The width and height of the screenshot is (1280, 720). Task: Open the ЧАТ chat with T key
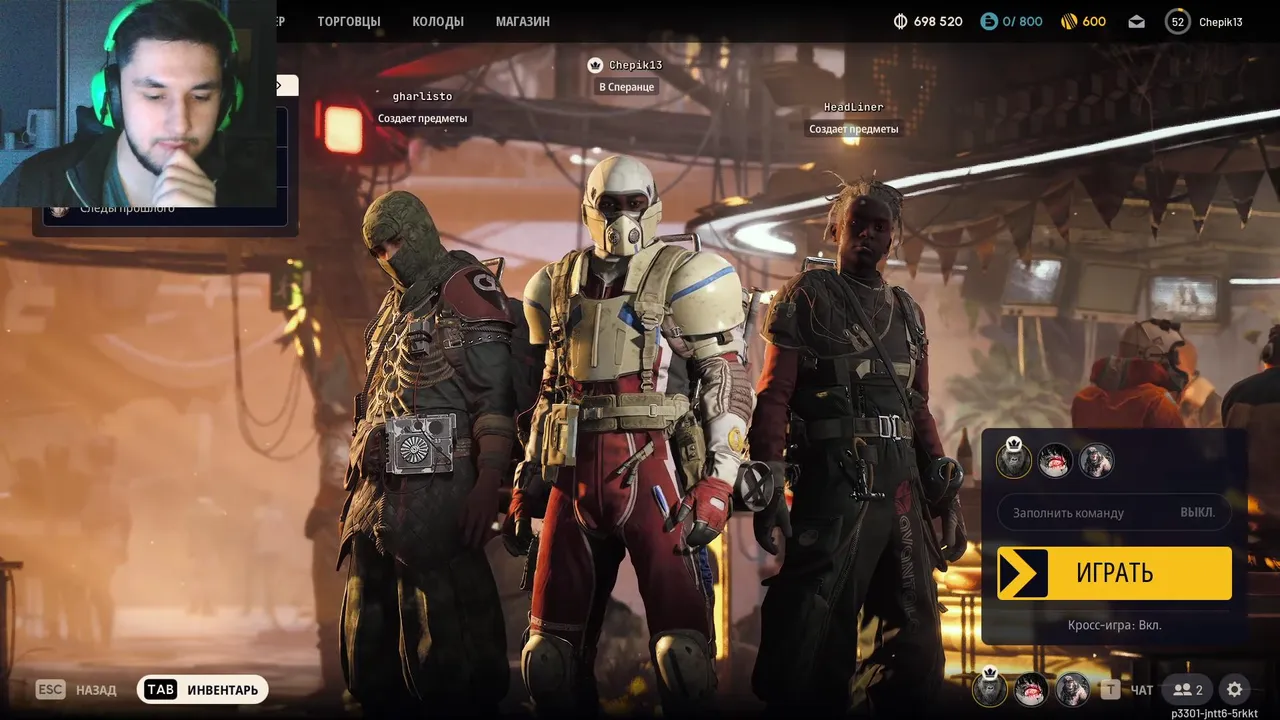tap(1127, 690)
